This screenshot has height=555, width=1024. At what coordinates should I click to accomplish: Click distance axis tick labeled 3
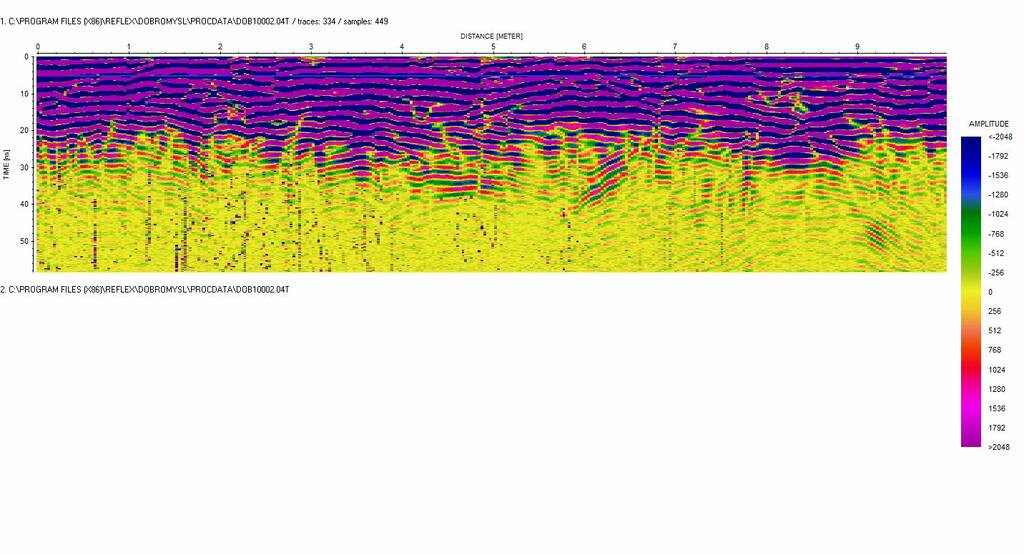tap(311, 47)
